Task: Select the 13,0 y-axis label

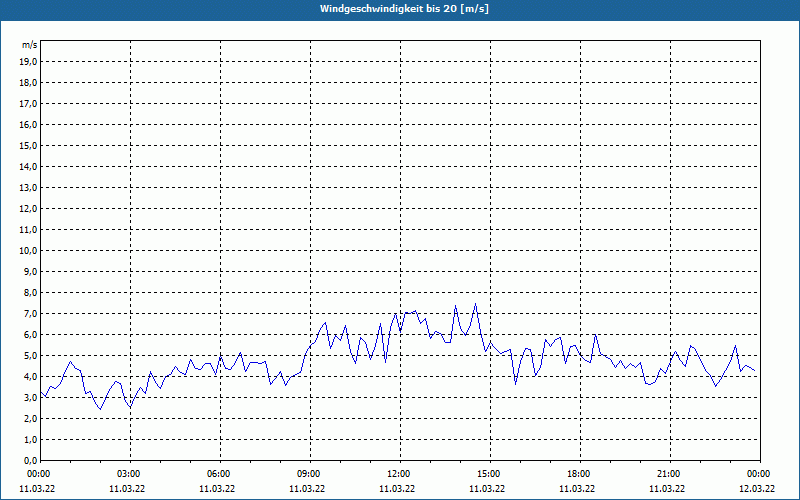Action: click(x=28, y=188)
